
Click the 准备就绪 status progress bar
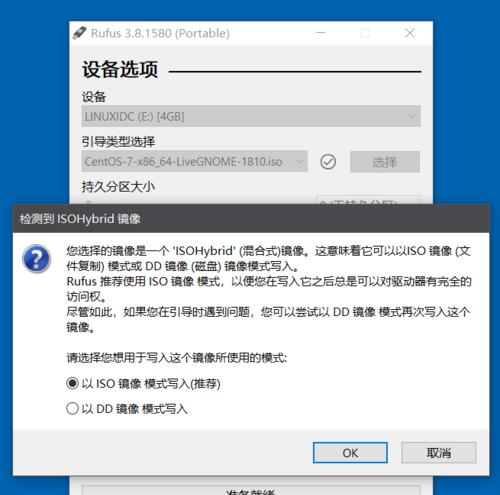pos(251,490)
